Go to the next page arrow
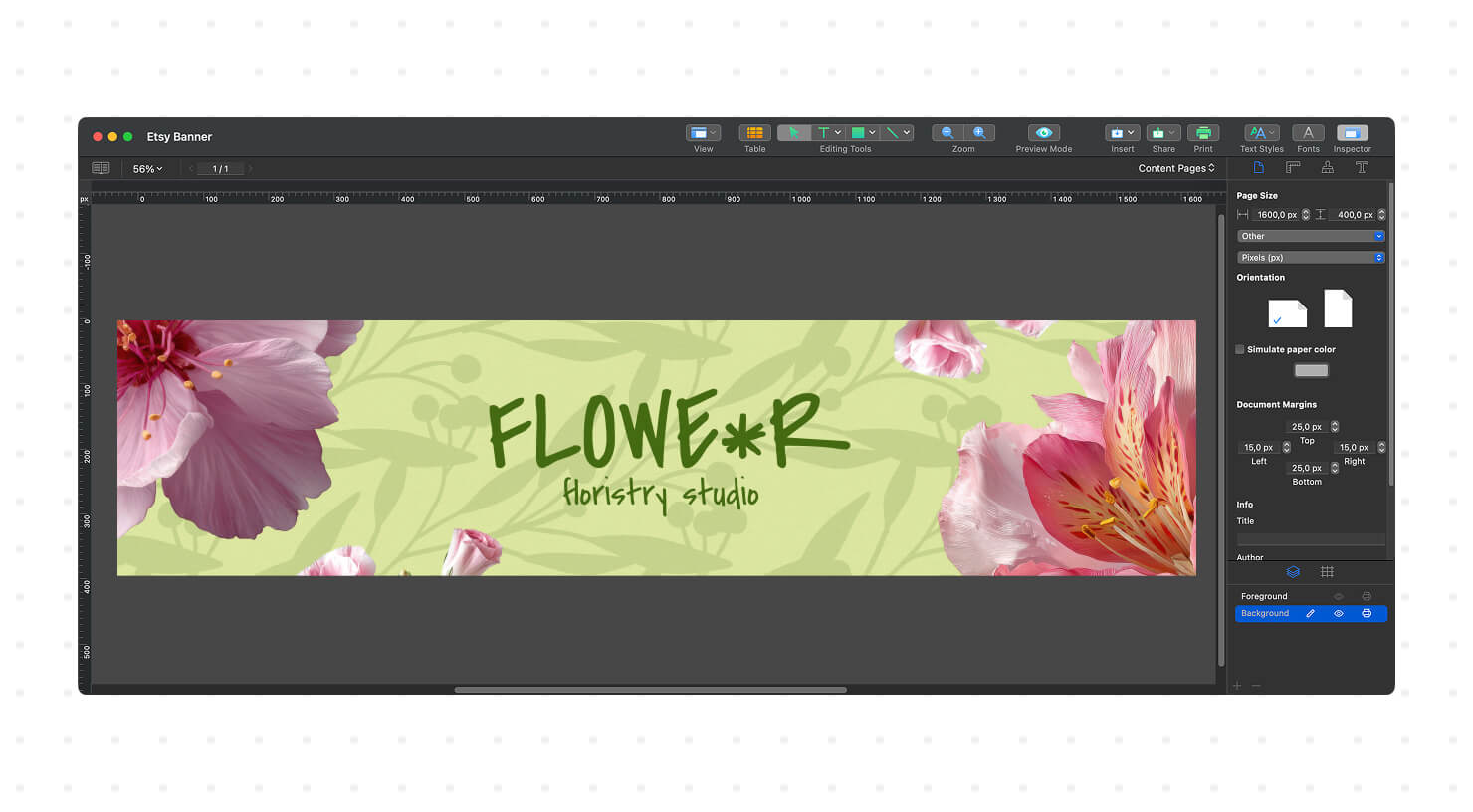This screenshot has width=1473, height=812. coord(250,169)
